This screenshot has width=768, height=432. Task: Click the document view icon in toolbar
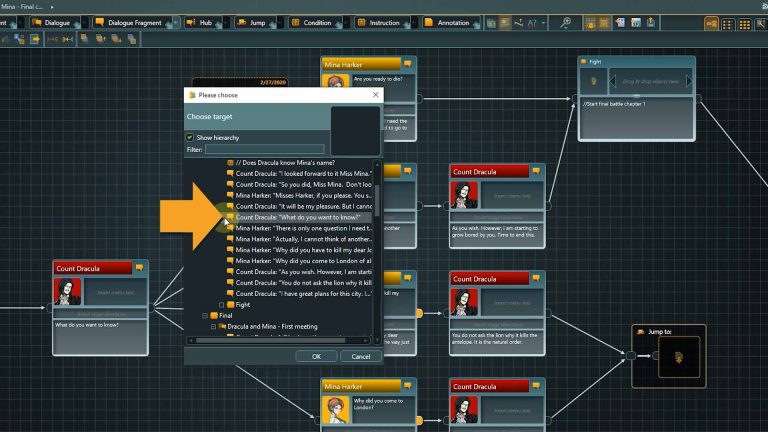(620, 23)
